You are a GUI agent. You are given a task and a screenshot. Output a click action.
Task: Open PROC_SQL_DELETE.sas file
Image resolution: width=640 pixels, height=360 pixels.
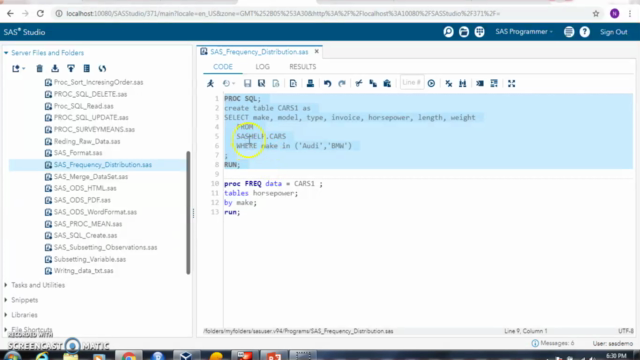click(x=90, y=94)
